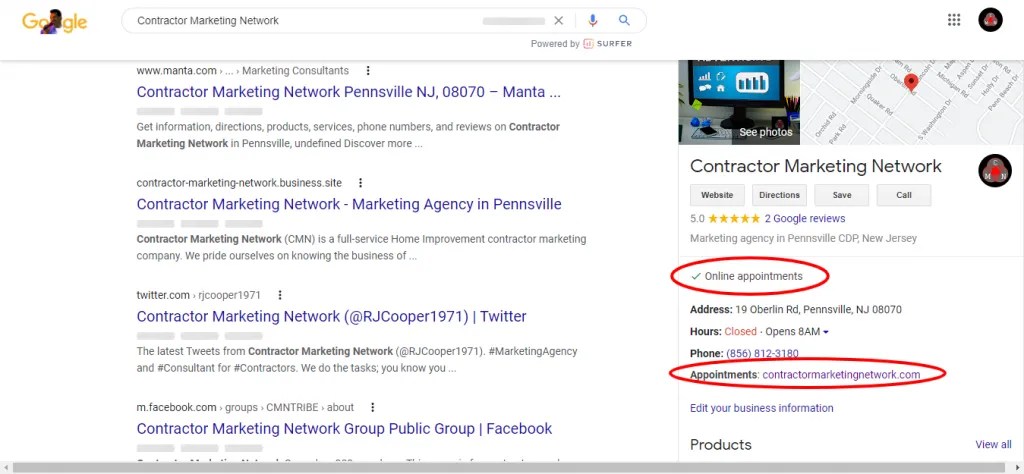
Task: Open the account avatar in top bar
Action: (x=990, y=20)
